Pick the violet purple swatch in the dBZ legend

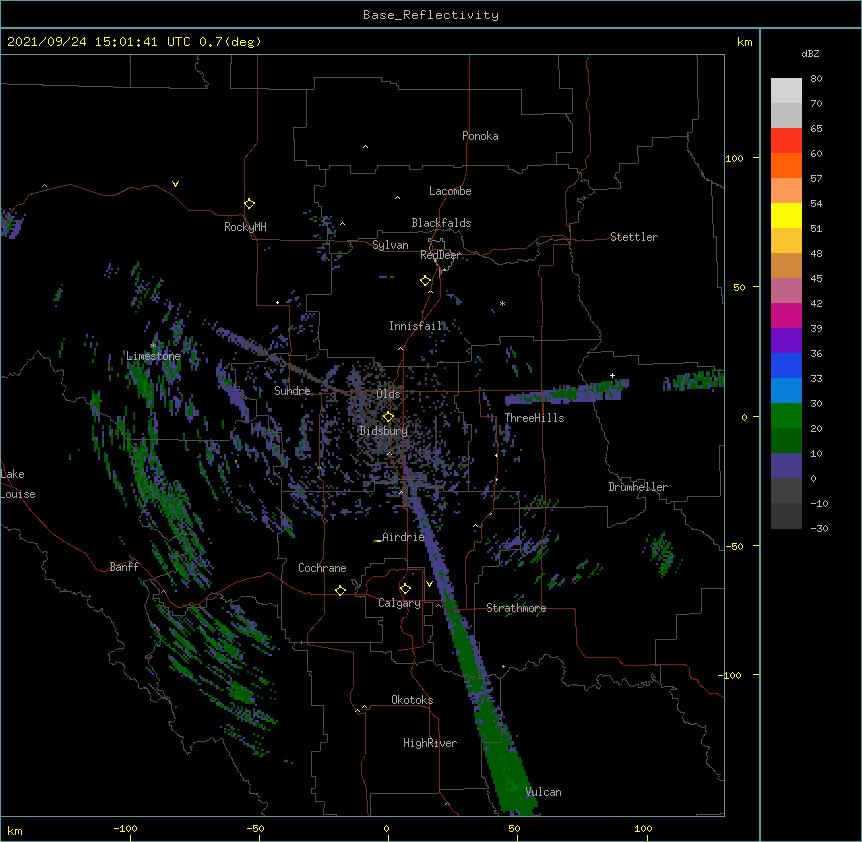pyautogui.click(x=786, y=340)
